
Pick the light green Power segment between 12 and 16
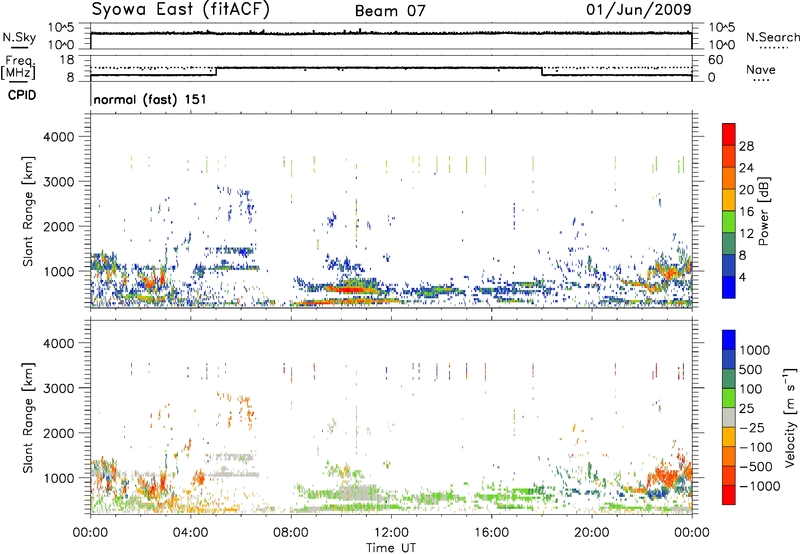click(729, 222)
